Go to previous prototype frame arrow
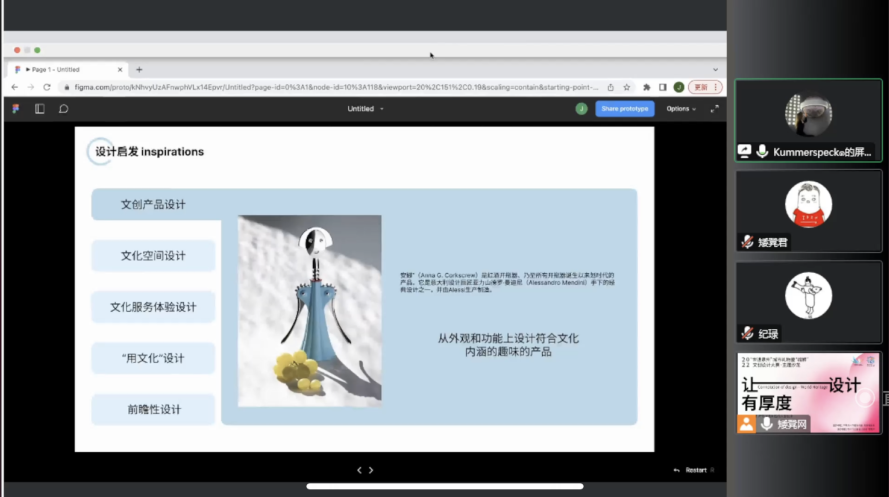The width and height of the screenshot is (889, 497). pos(359,470)
